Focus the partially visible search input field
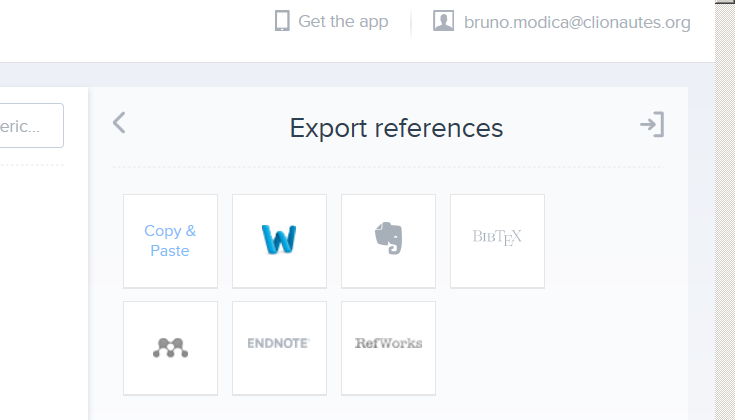 tap(31, 126)
